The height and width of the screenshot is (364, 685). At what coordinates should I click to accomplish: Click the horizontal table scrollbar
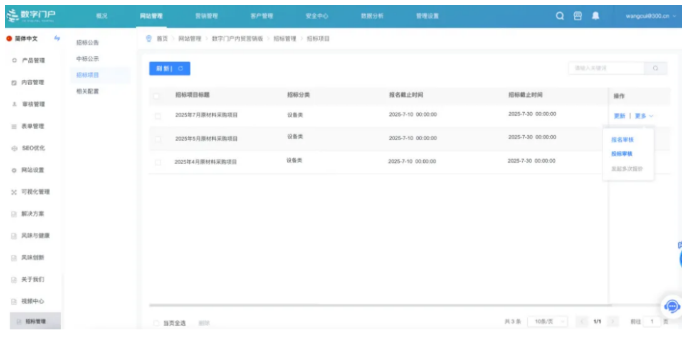(x=380, y=305)
